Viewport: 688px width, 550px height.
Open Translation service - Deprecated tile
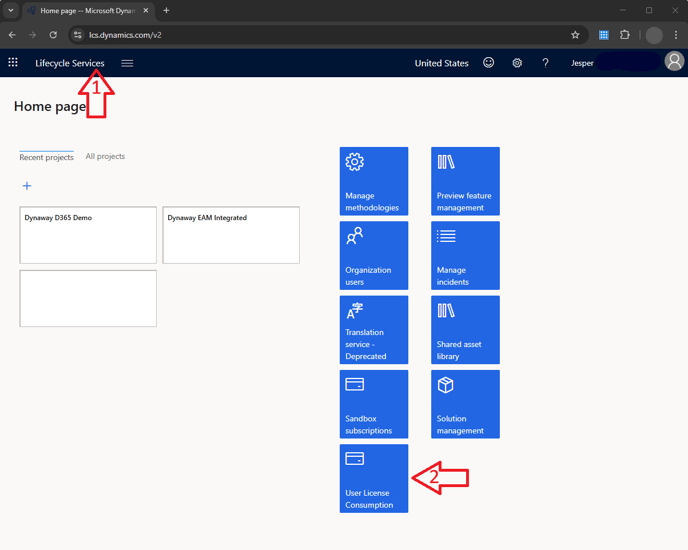click(x=374, y=330)
